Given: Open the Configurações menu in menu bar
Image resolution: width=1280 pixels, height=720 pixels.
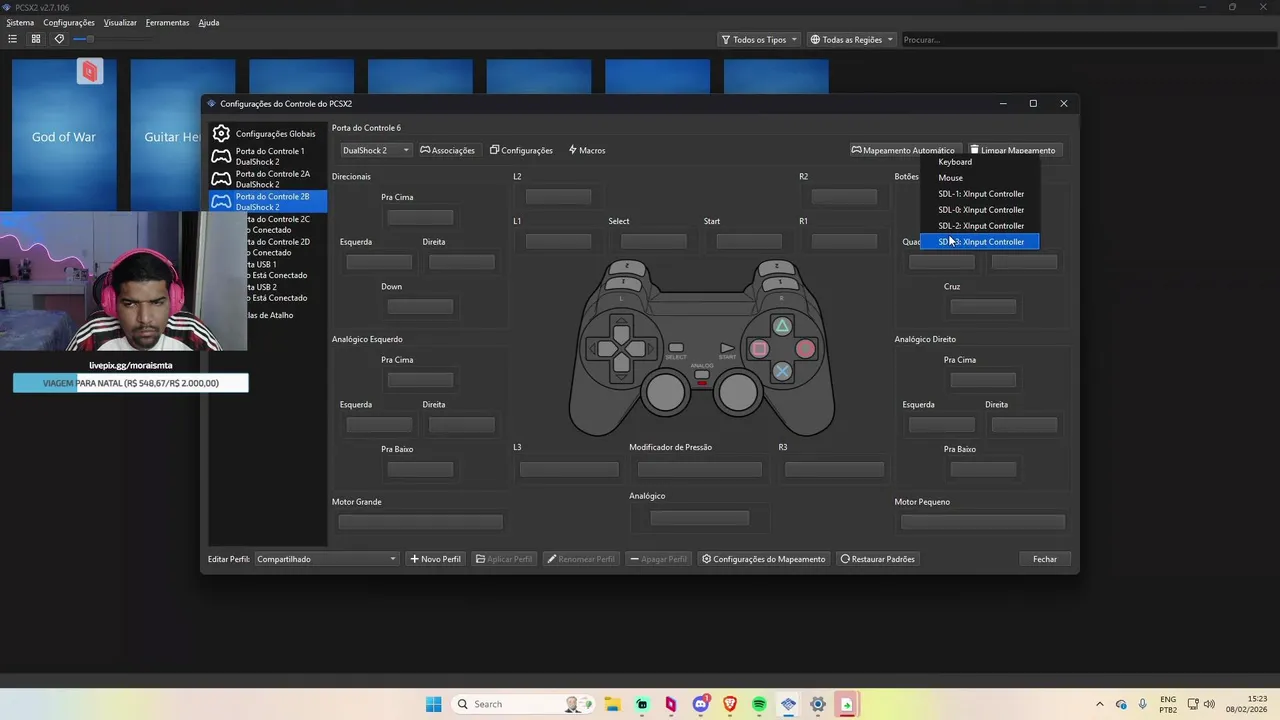Looking at the screenshot, I should (69, 22).
